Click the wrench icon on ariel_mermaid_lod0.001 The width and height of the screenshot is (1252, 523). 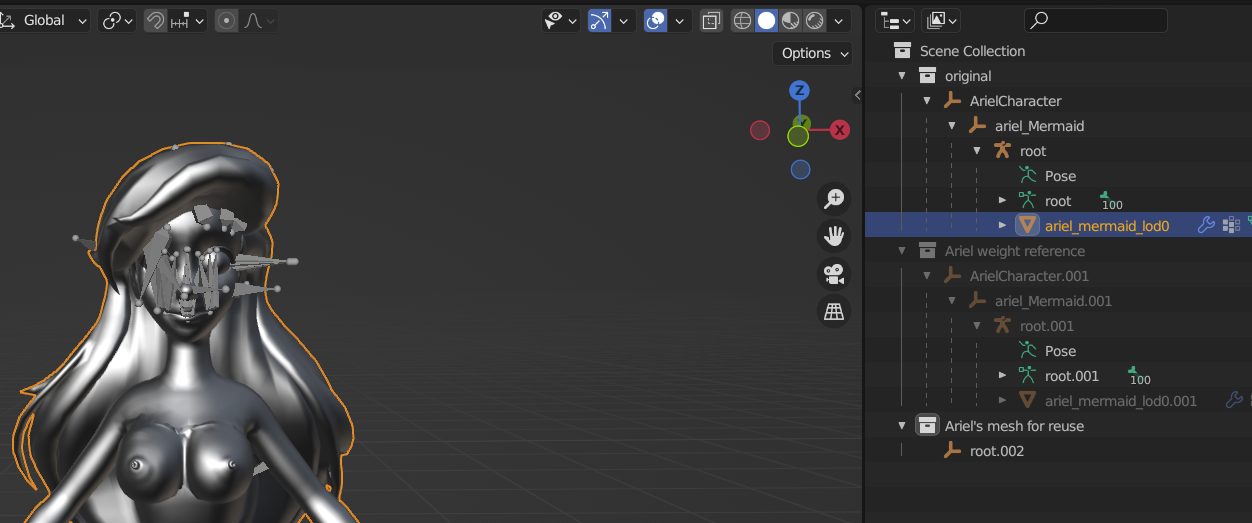(1234, 400)
